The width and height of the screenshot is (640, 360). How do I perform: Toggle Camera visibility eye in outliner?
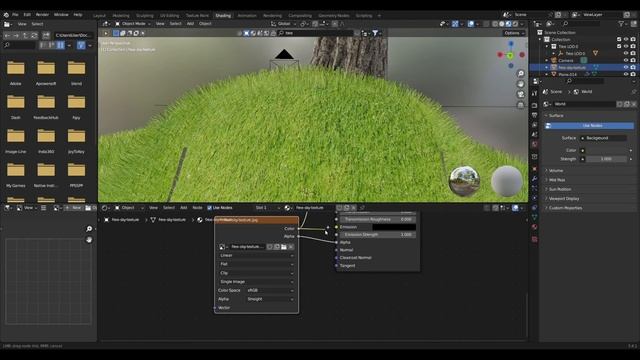pos(626,60)
